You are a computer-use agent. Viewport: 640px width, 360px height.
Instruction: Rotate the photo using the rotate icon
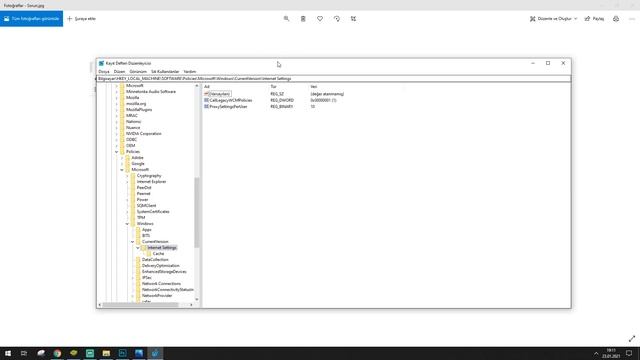click(x=337, y=19)
